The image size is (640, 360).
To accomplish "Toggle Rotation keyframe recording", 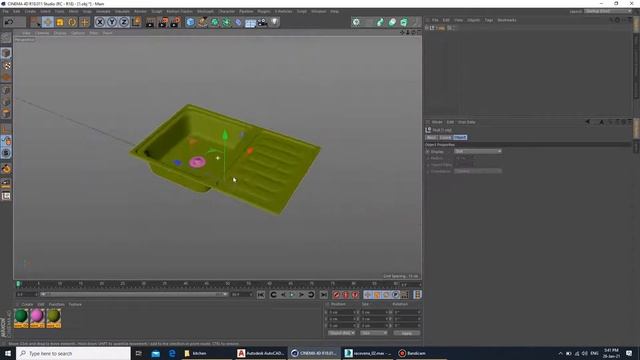I will [386, 295].
